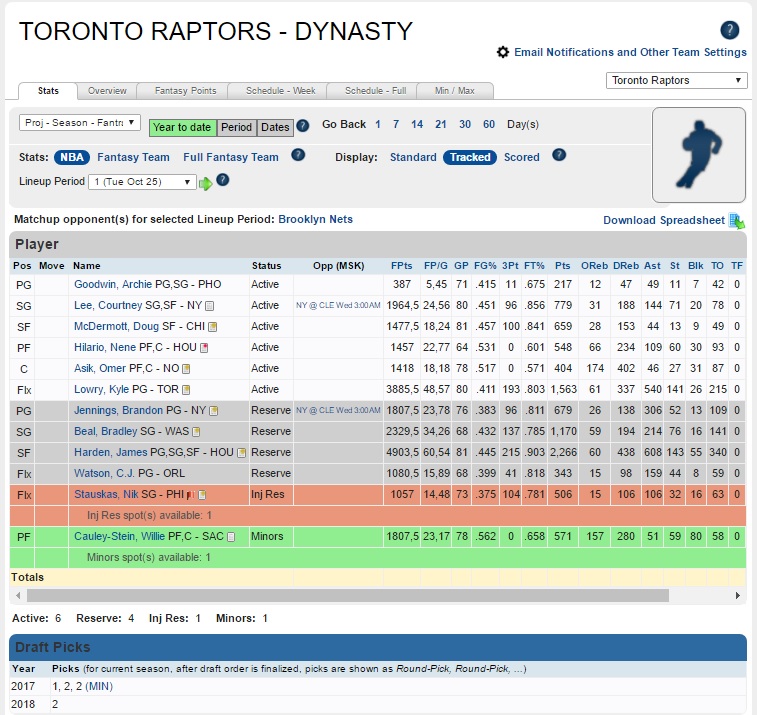This screenshot has width=757, height=715.
Task: Set display to Scored
Action: (521, 157)
